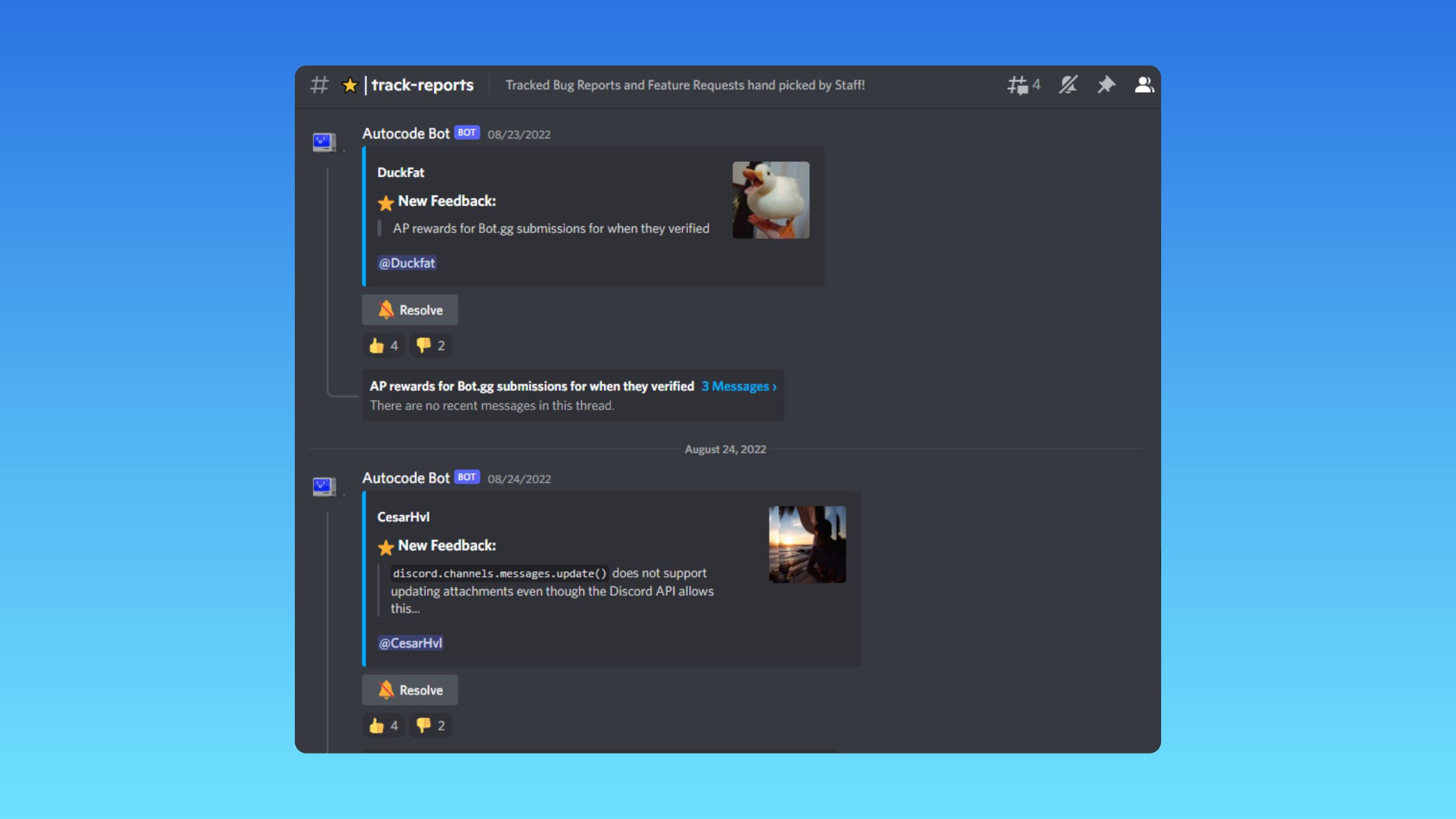Click the @CesarHvl mention

point(411,642)
